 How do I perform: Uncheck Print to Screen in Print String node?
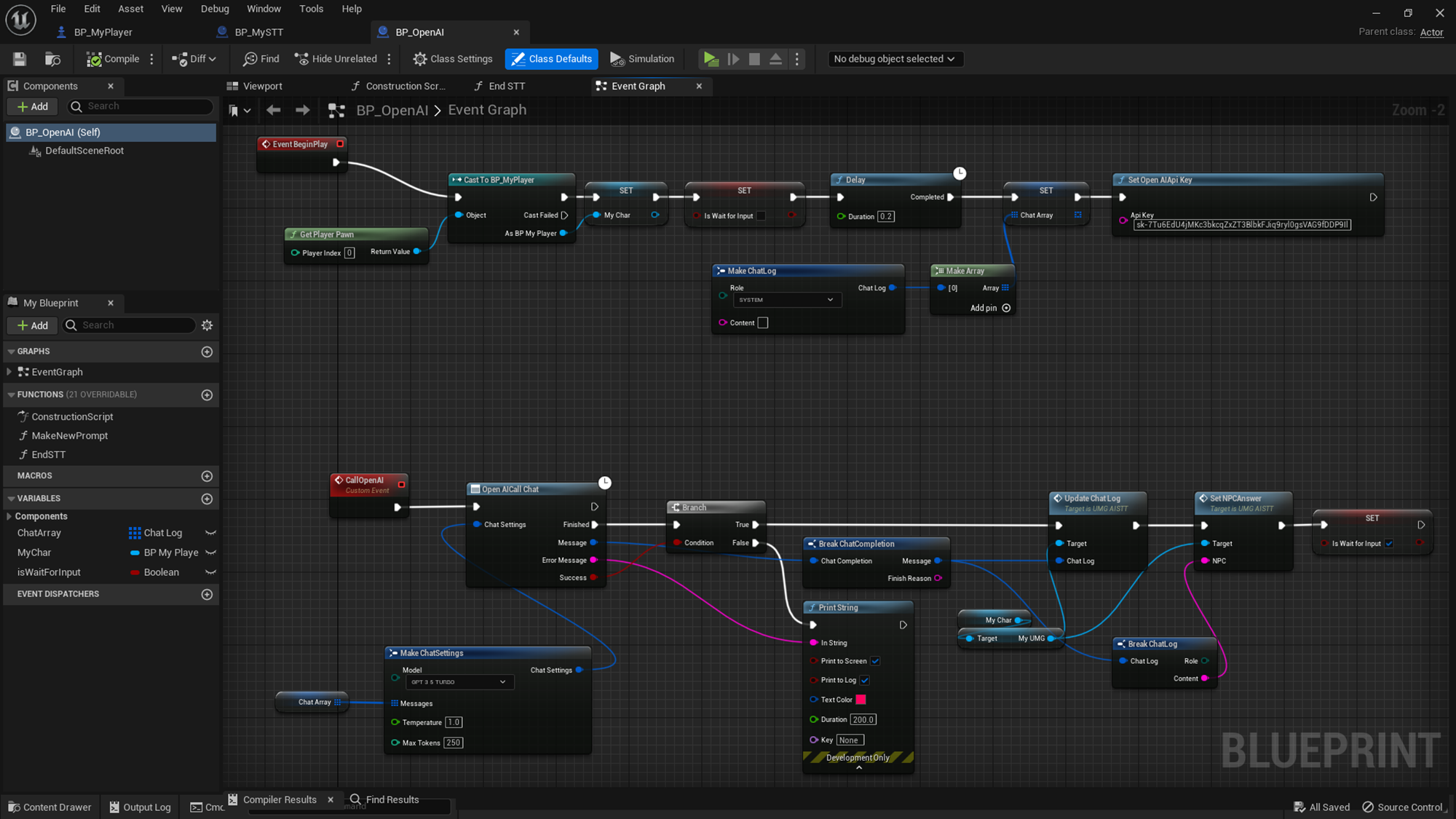pos(875,661)
